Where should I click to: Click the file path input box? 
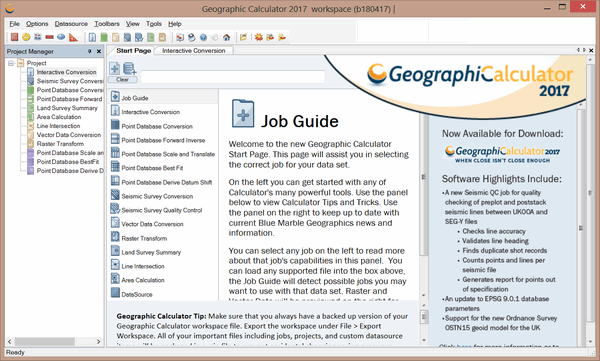[233, 77]
